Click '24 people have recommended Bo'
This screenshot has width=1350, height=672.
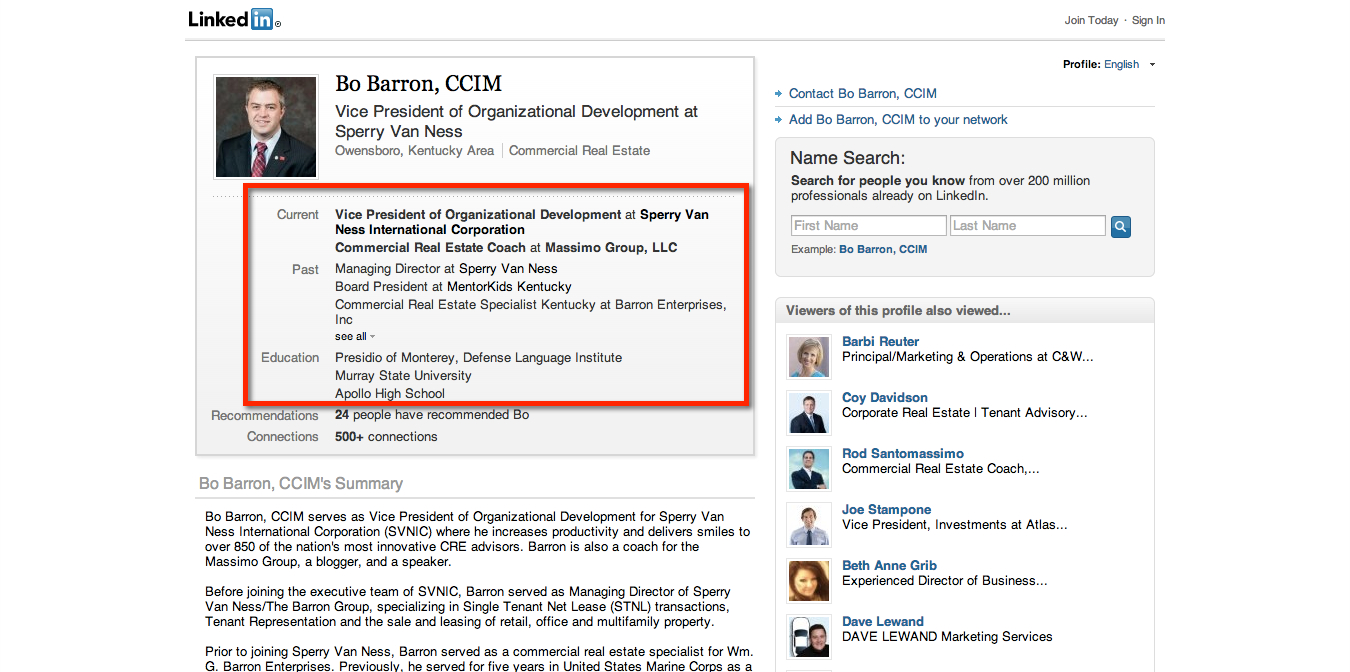tap(432, 415)
